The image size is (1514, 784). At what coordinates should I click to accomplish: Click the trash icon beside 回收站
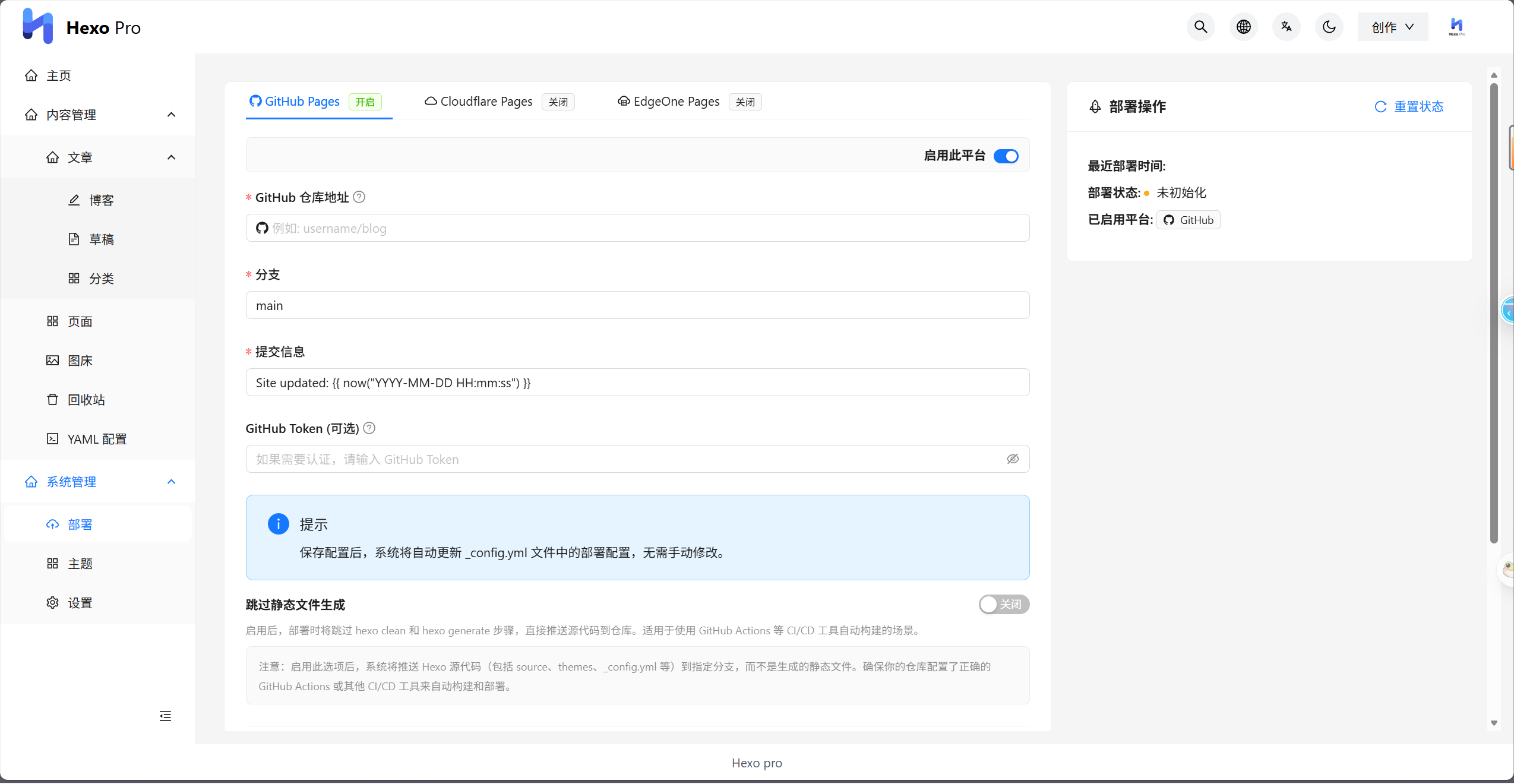click(x=52, y=400)
